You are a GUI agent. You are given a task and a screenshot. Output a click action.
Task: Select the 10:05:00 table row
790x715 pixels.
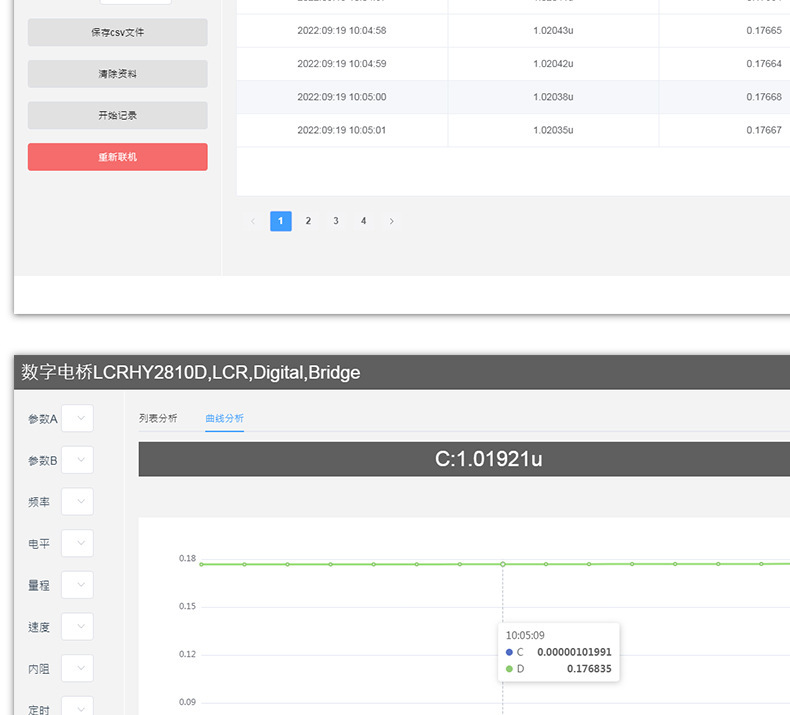point(513,97)
